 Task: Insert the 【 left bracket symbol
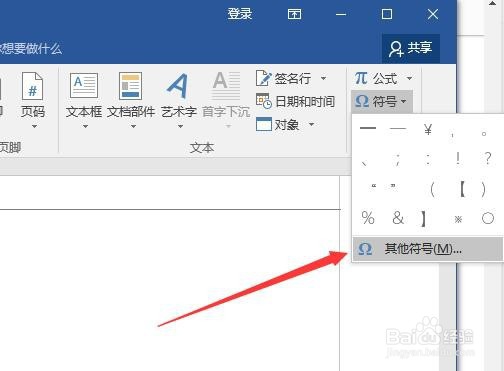click(462, 189)
